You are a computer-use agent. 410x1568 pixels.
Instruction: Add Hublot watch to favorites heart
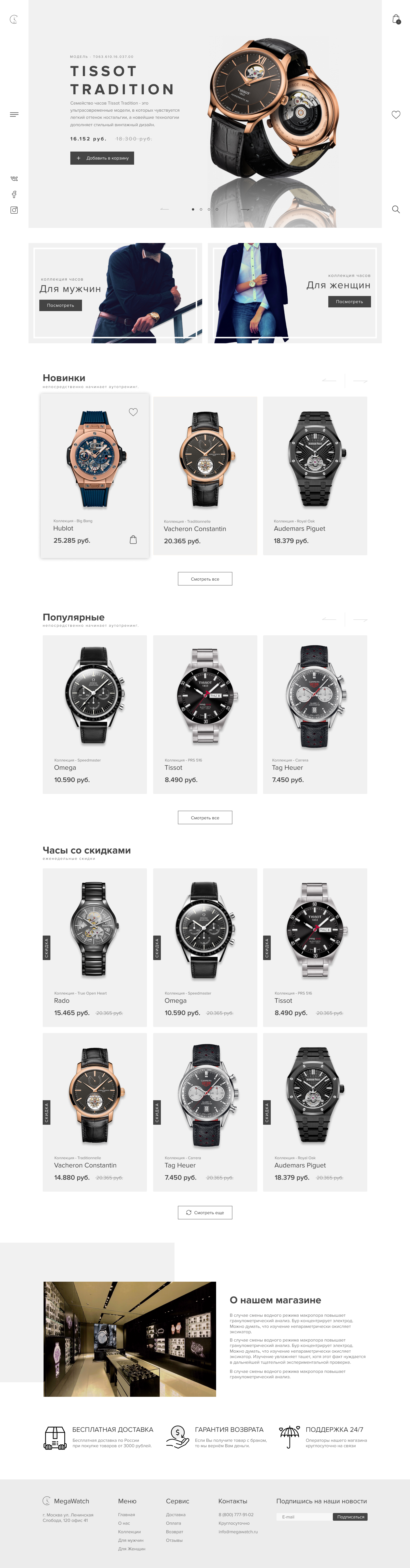[133, 412]
